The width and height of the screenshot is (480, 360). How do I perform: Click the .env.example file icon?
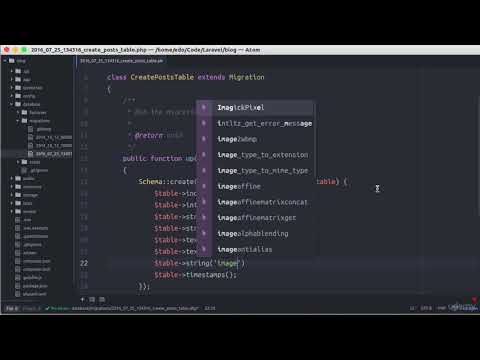18,228
